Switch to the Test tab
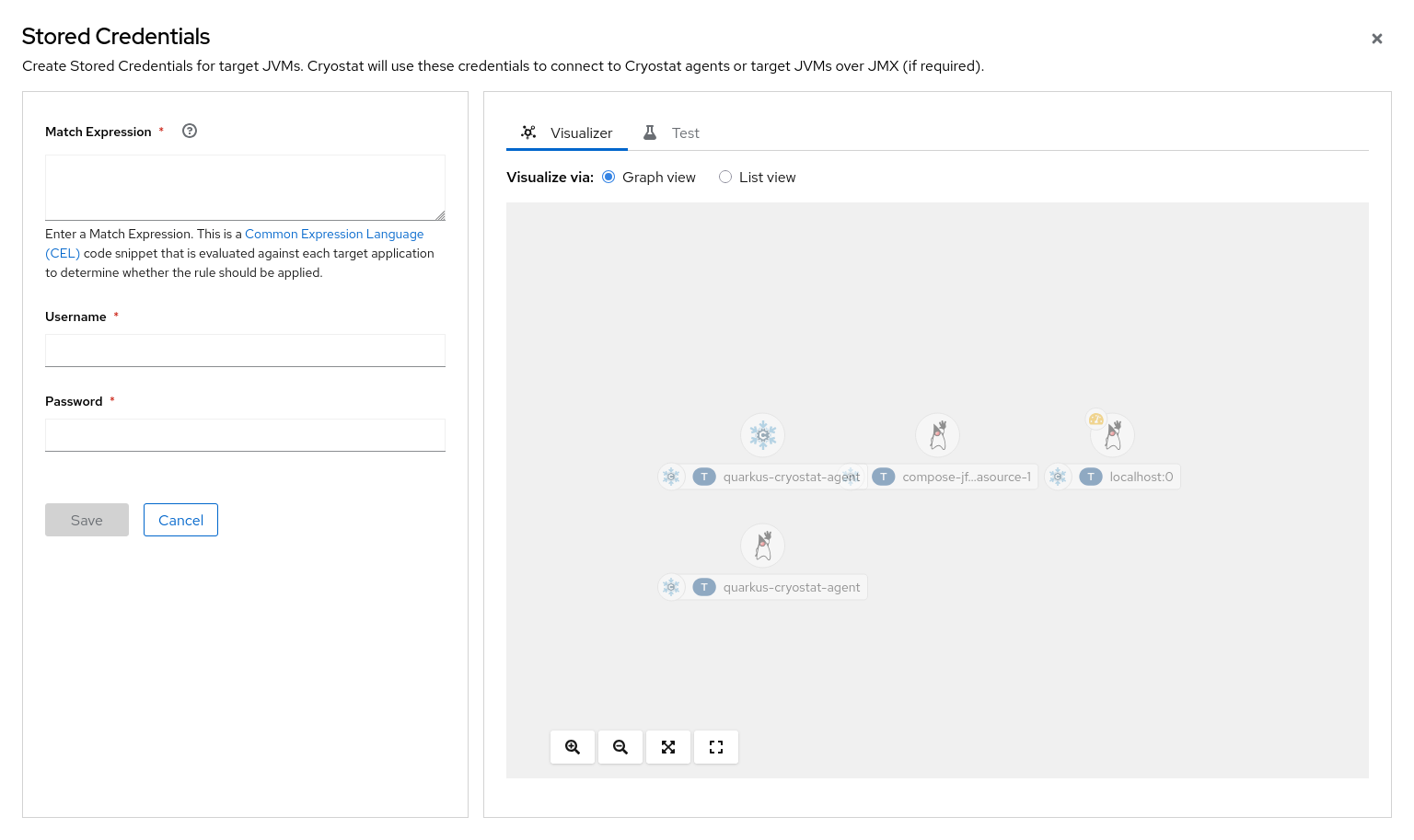The image size is (1414, 840). pos(672,132)
